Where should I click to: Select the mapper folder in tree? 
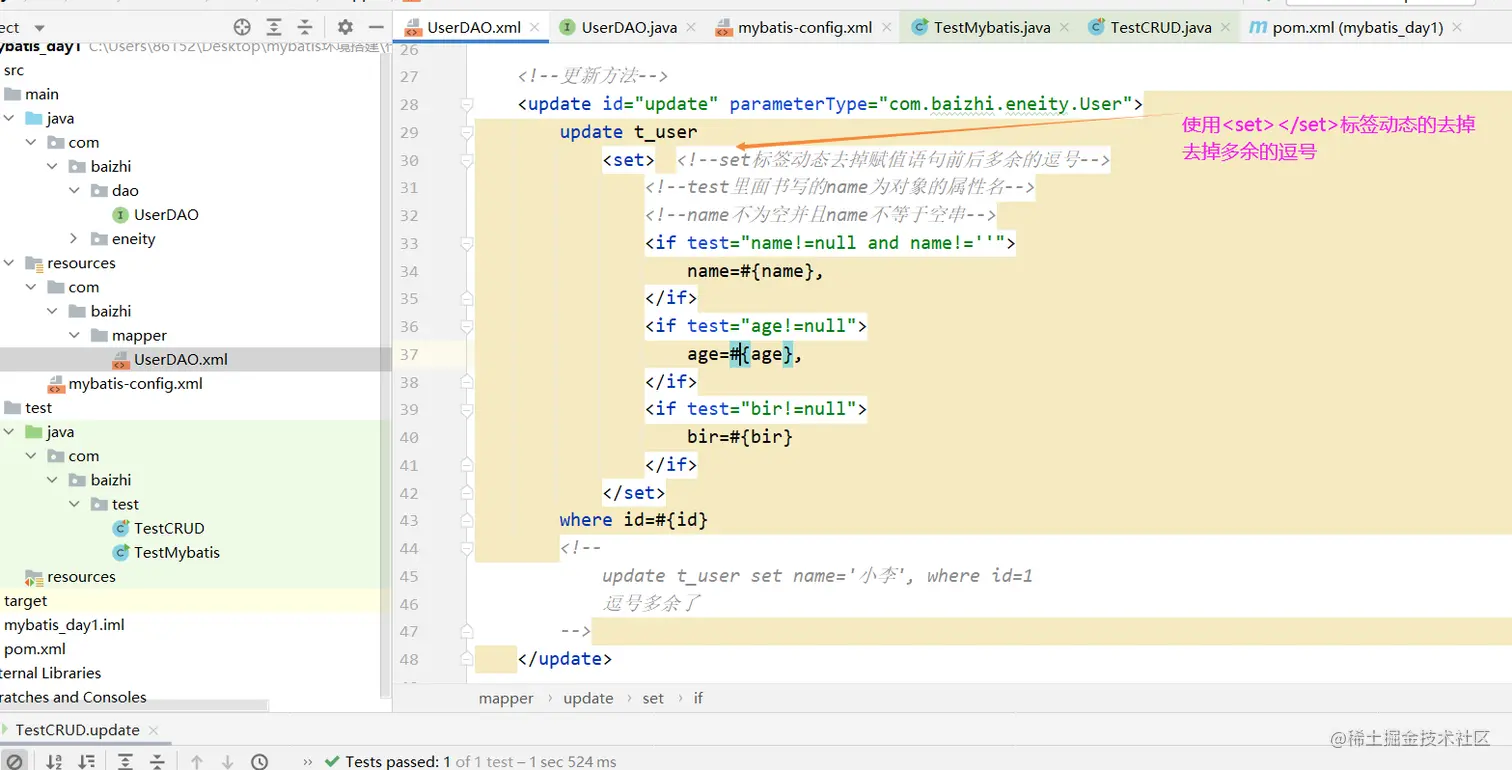tap(129, 335)
